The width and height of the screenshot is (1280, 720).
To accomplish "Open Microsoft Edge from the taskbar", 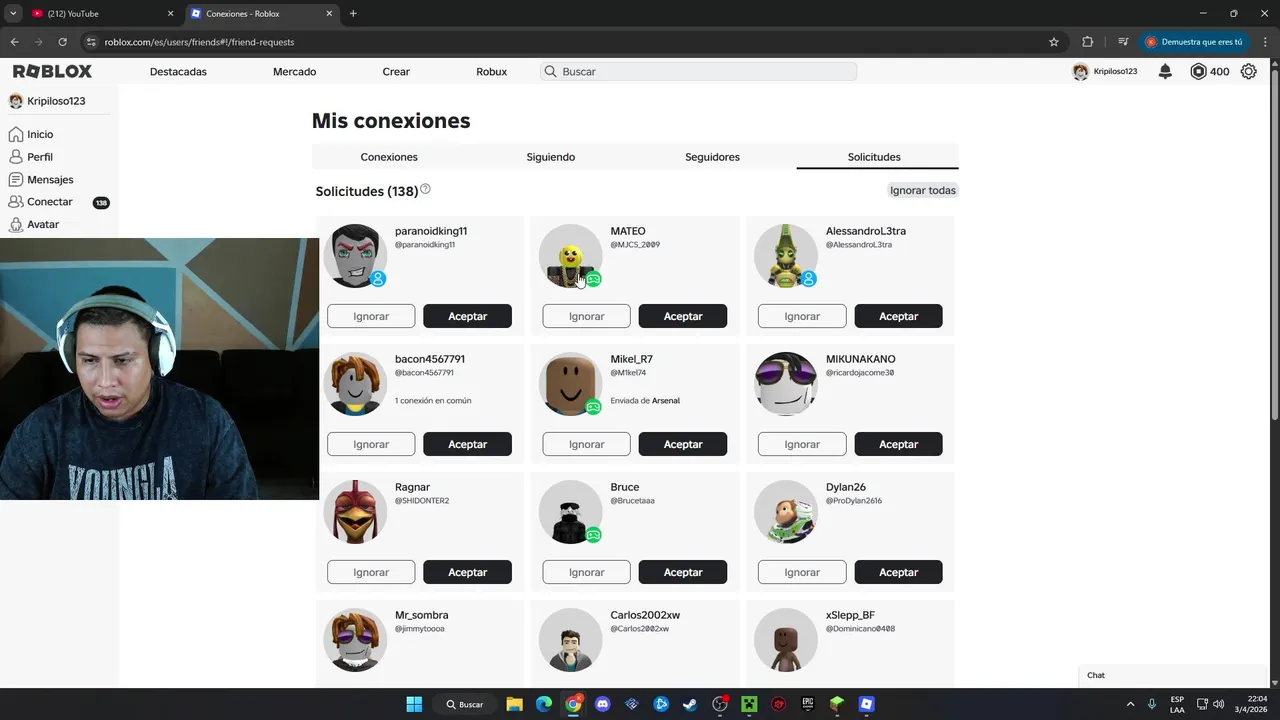I will tap(543, 704).
